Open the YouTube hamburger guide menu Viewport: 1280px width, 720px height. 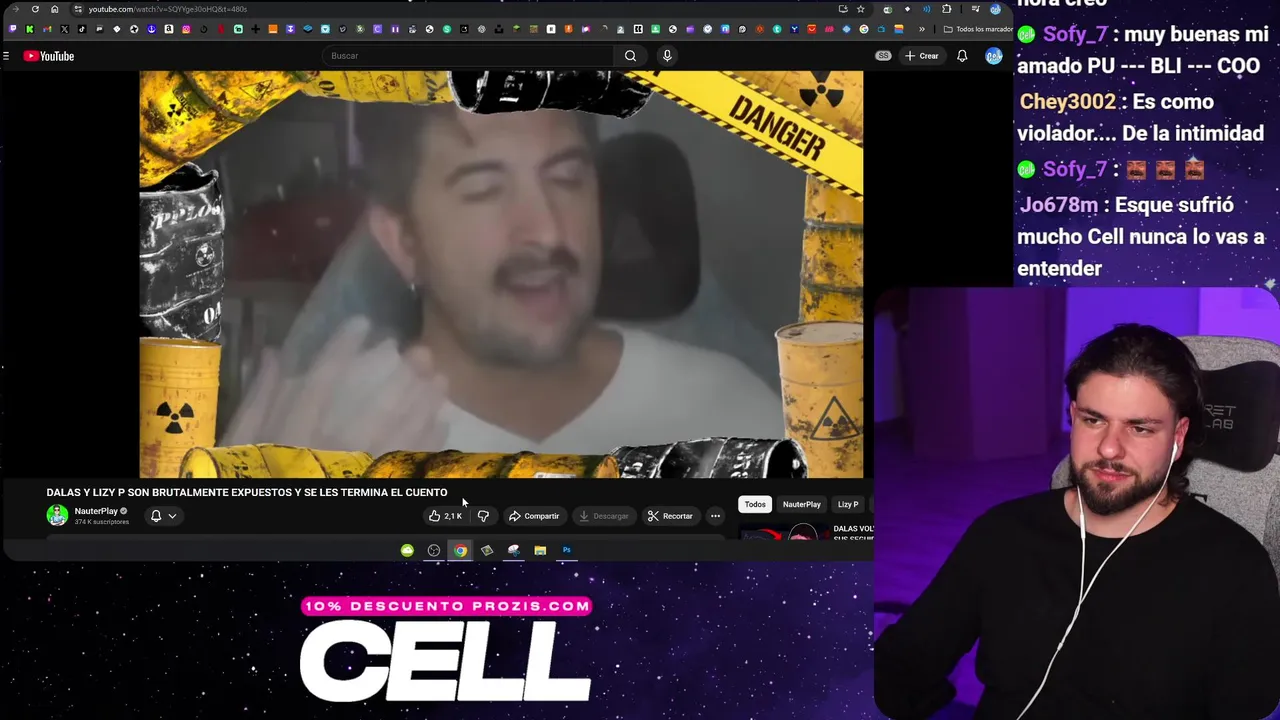pyautogui.click(x=6, y=56)
